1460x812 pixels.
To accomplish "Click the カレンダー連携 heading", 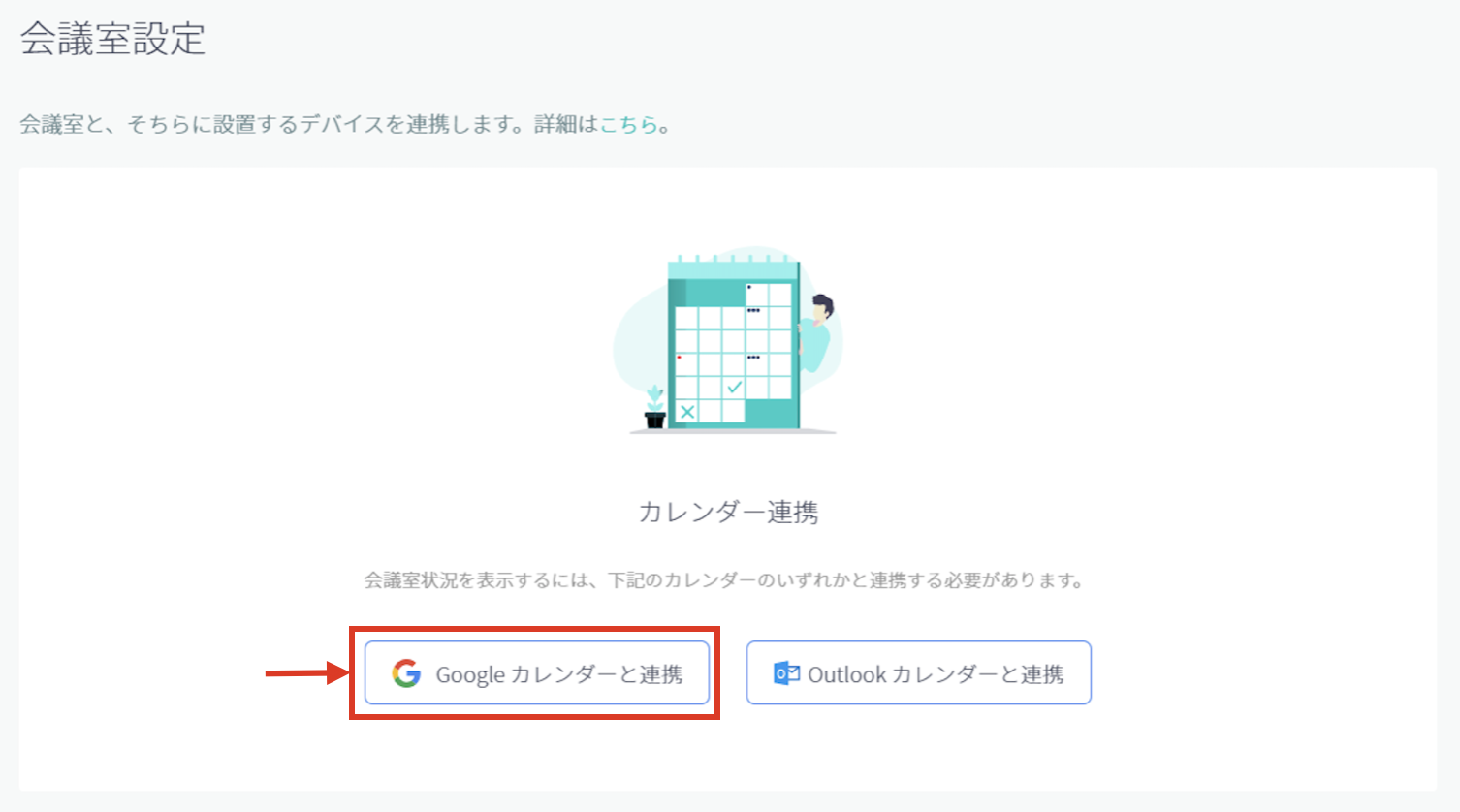I will pos(728,512).
